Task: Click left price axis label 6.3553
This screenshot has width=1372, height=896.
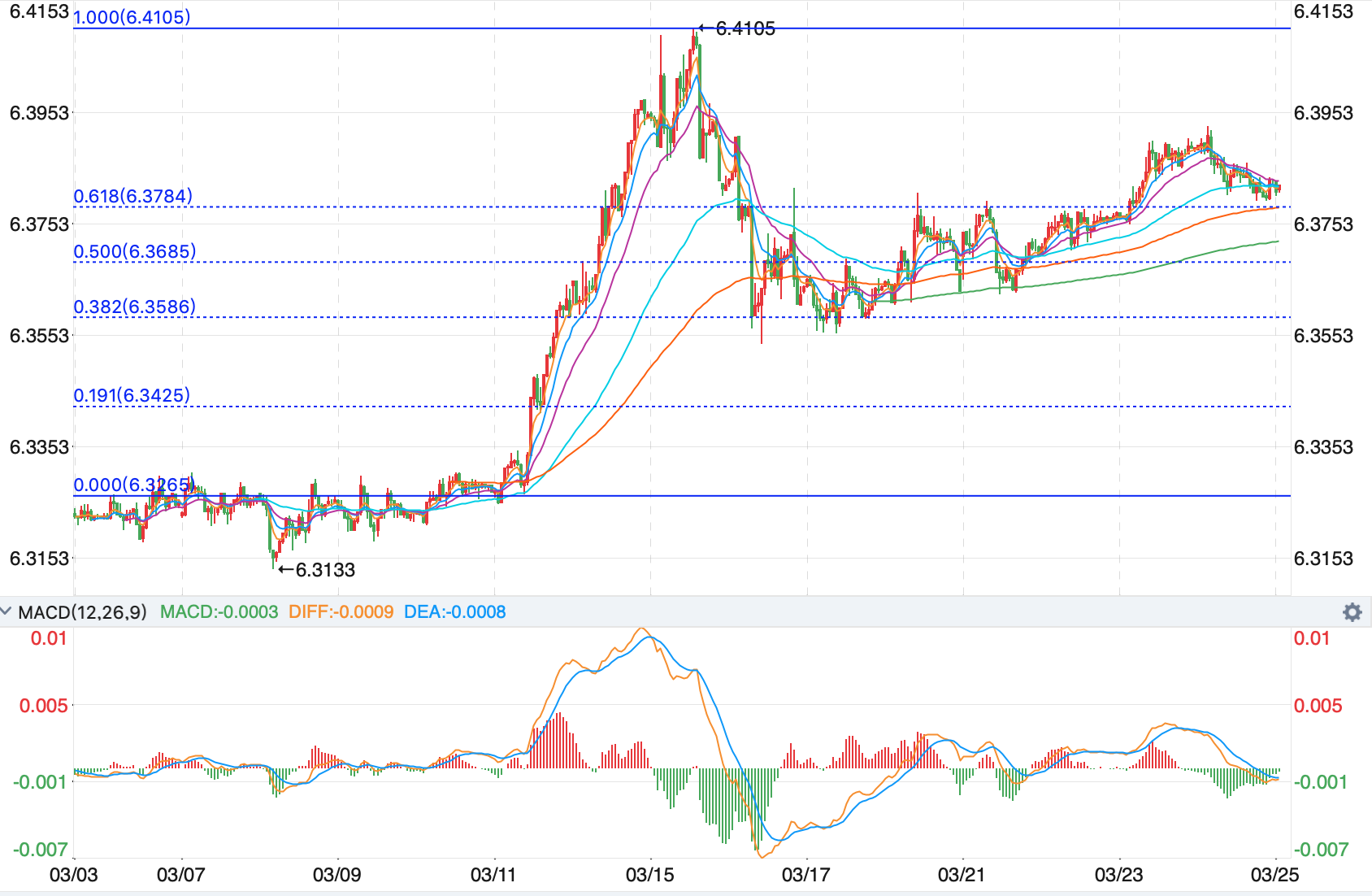Action: (39, 336)
